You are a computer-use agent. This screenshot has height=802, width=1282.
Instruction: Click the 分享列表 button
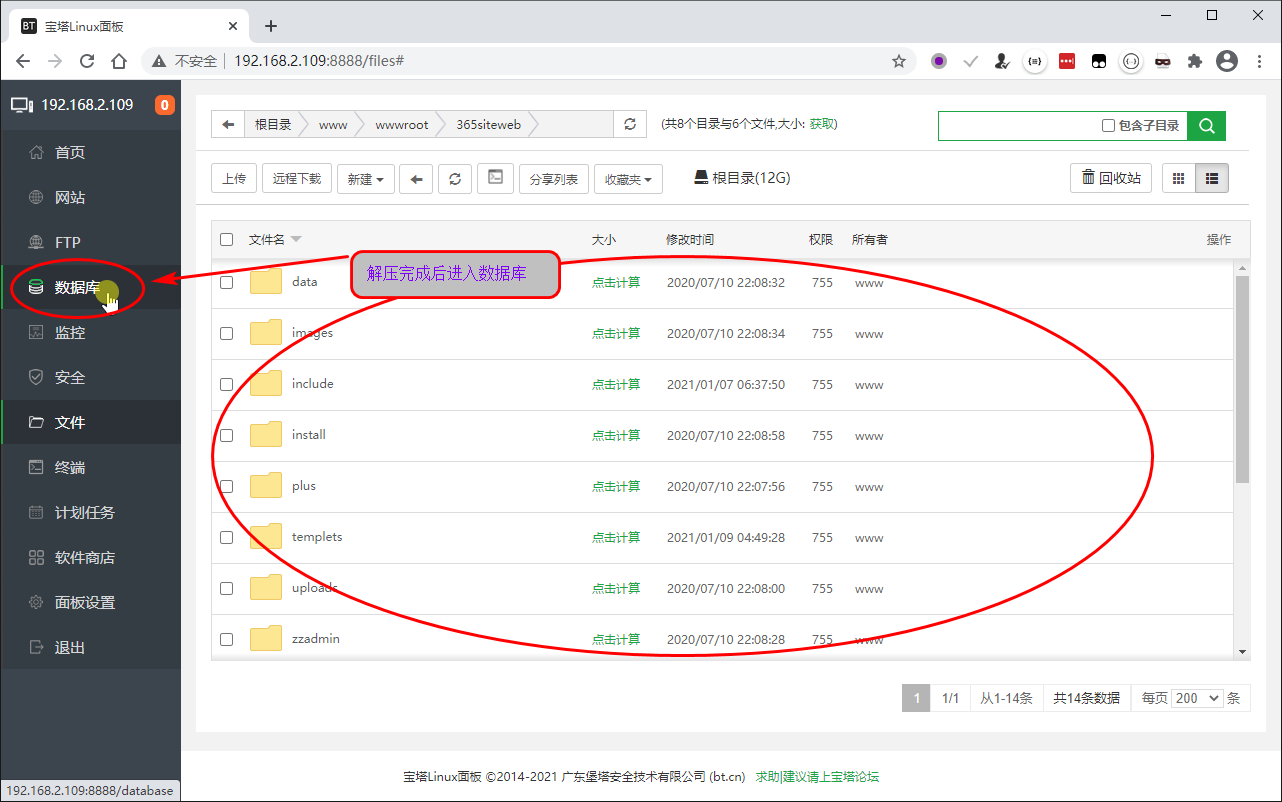554,179
